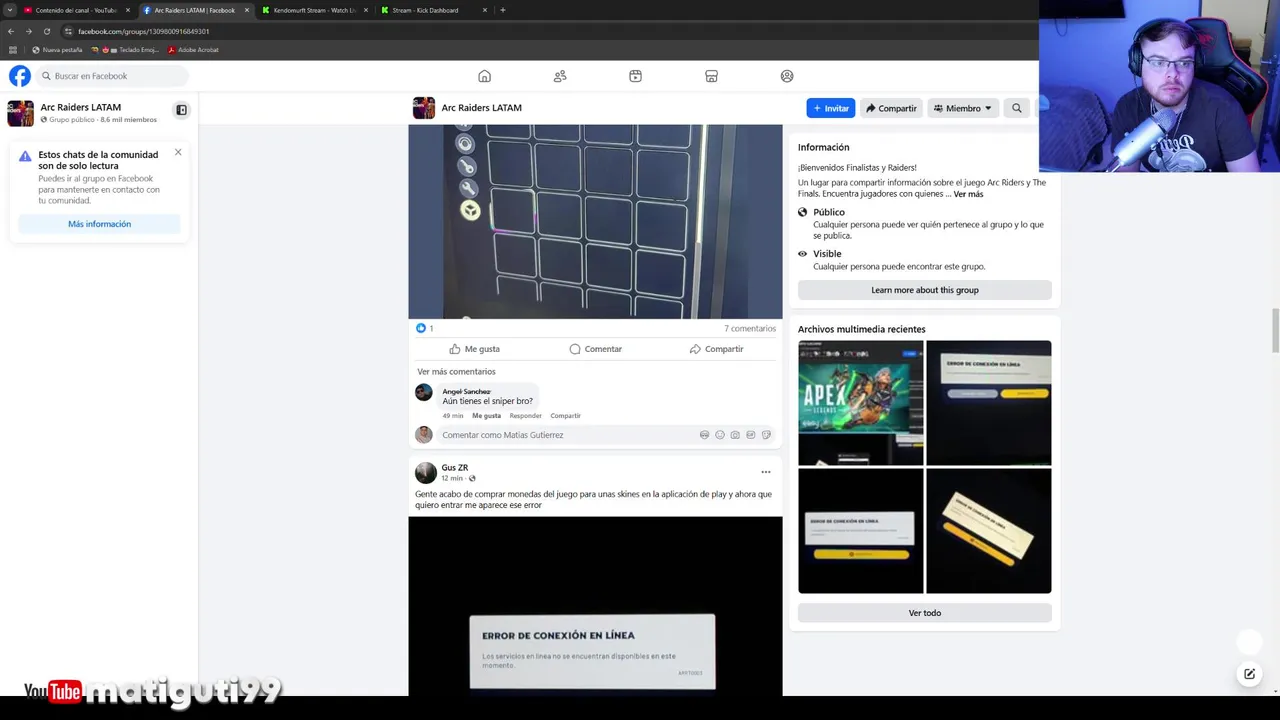
Task: Open the bottom-left recent media thumbnail
Action: click(861, 531)
